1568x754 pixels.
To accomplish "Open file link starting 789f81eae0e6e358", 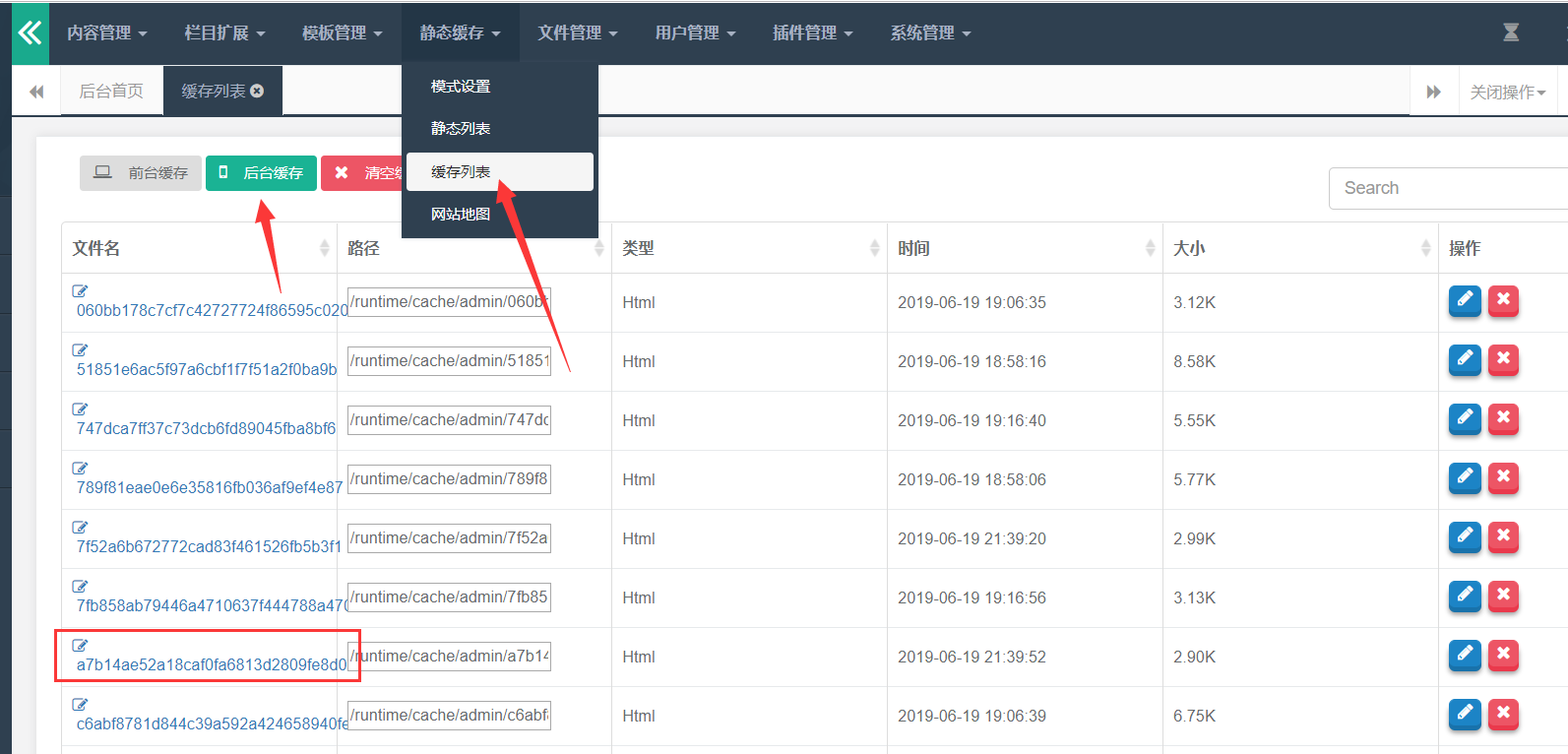I will coord(210,487).
